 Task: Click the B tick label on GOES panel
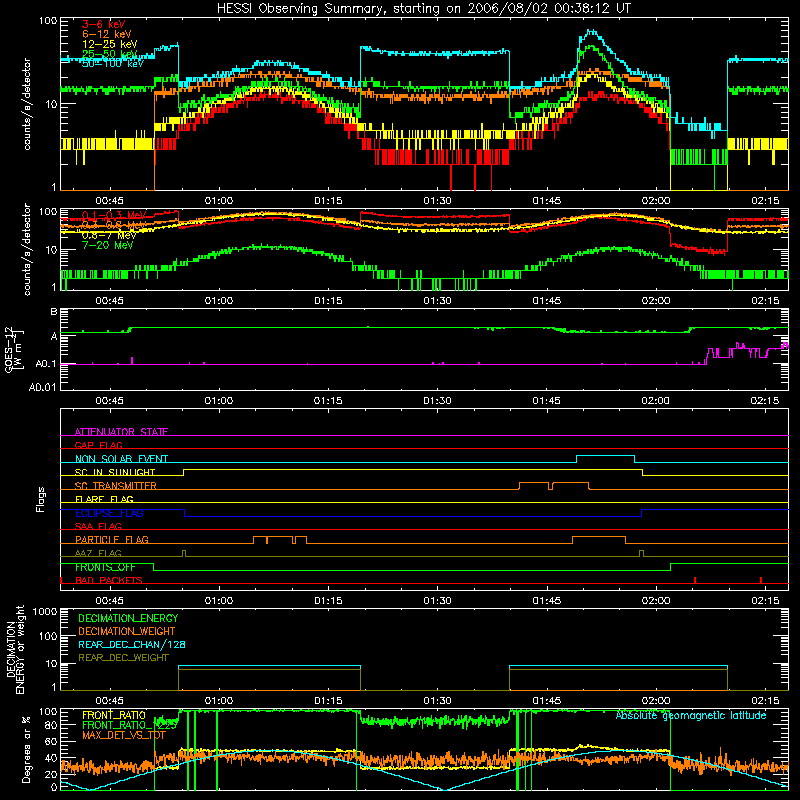pos(54,312)
